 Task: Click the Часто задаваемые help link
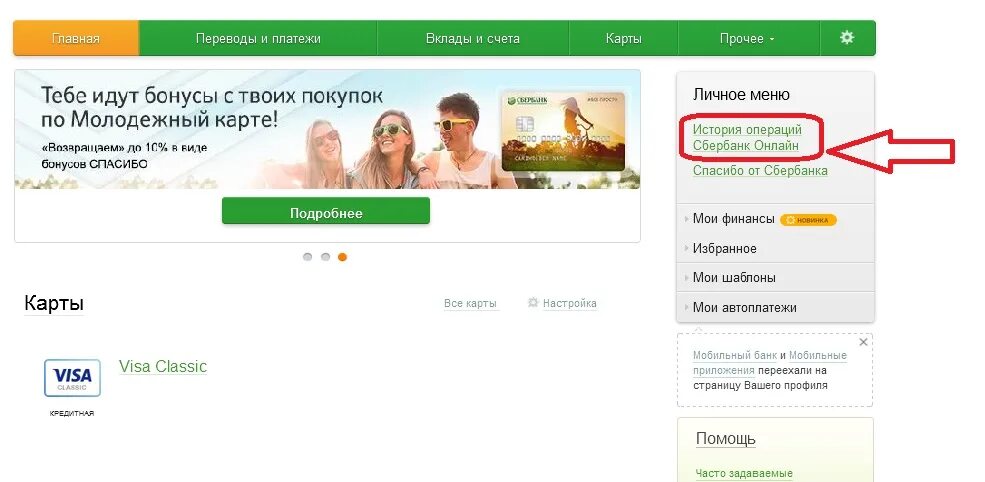tap(744, 473)
